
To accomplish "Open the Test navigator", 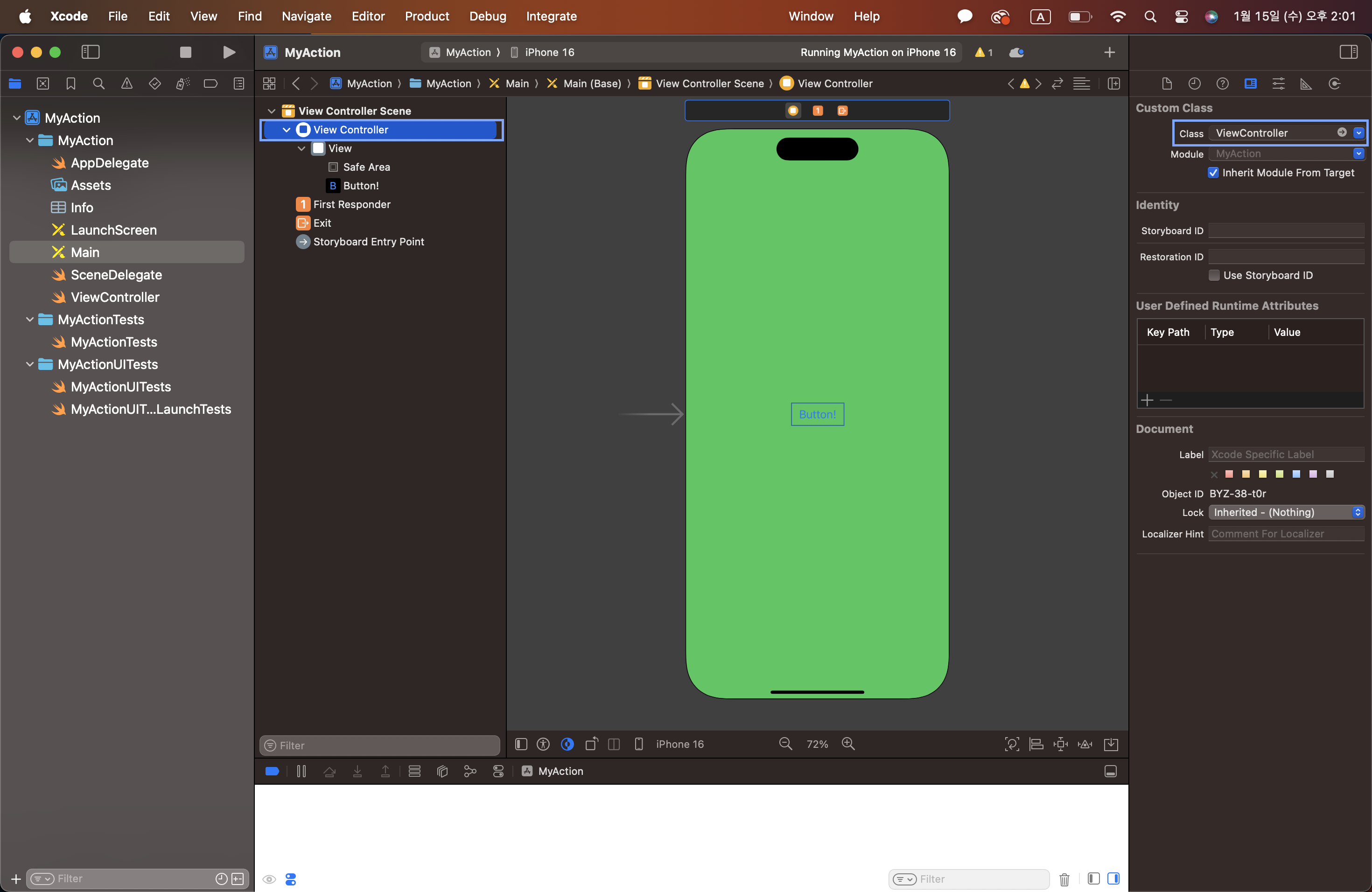I will click(154, 84).
